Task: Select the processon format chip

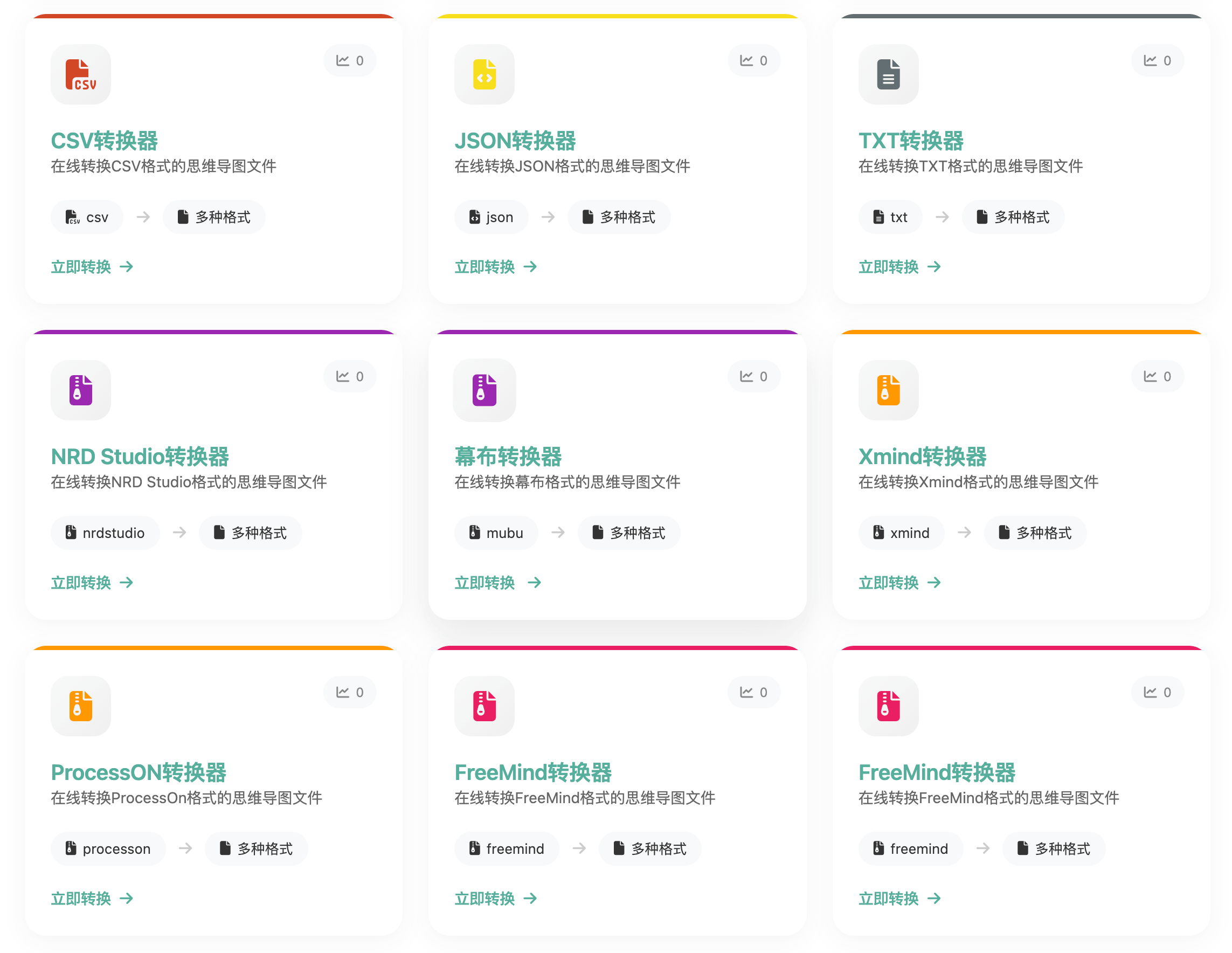Action: (x=108, y=848)
